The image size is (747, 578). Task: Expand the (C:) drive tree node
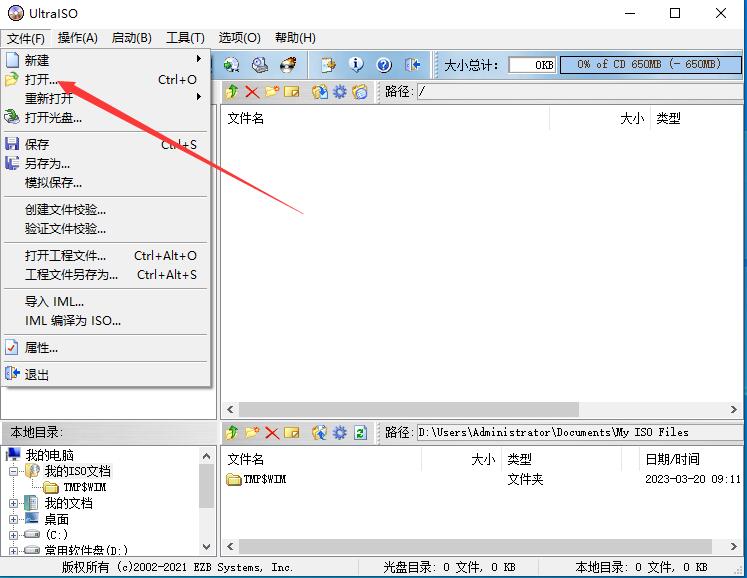13,535
